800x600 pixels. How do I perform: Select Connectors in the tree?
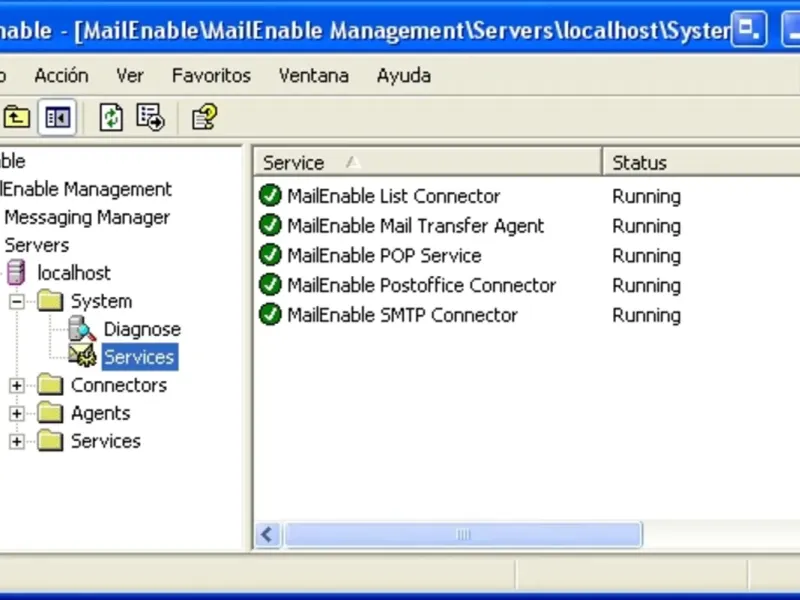(x=118, y=385)
